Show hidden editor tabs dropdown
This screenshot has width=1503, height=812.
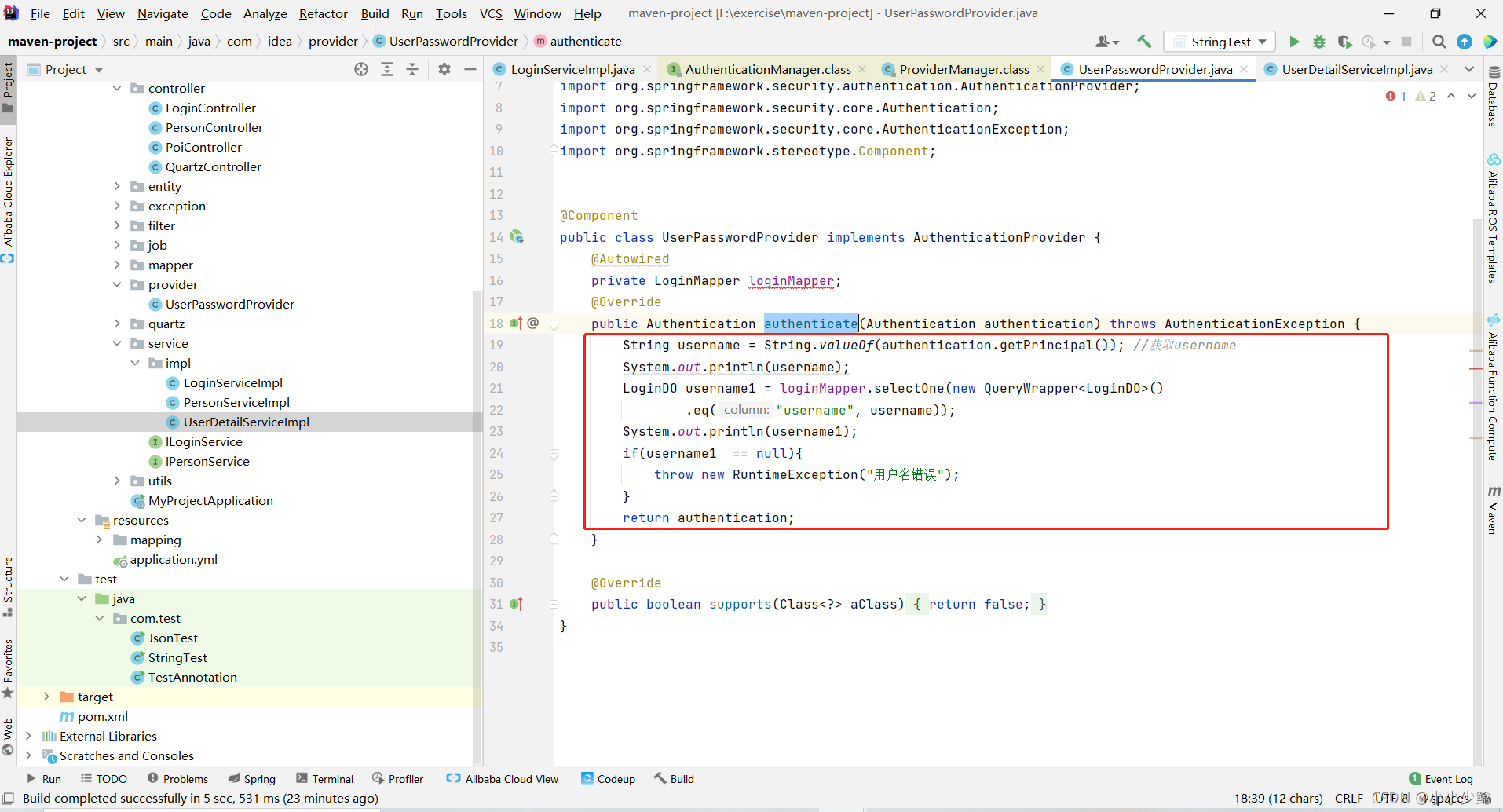[x=1469, y=69]
